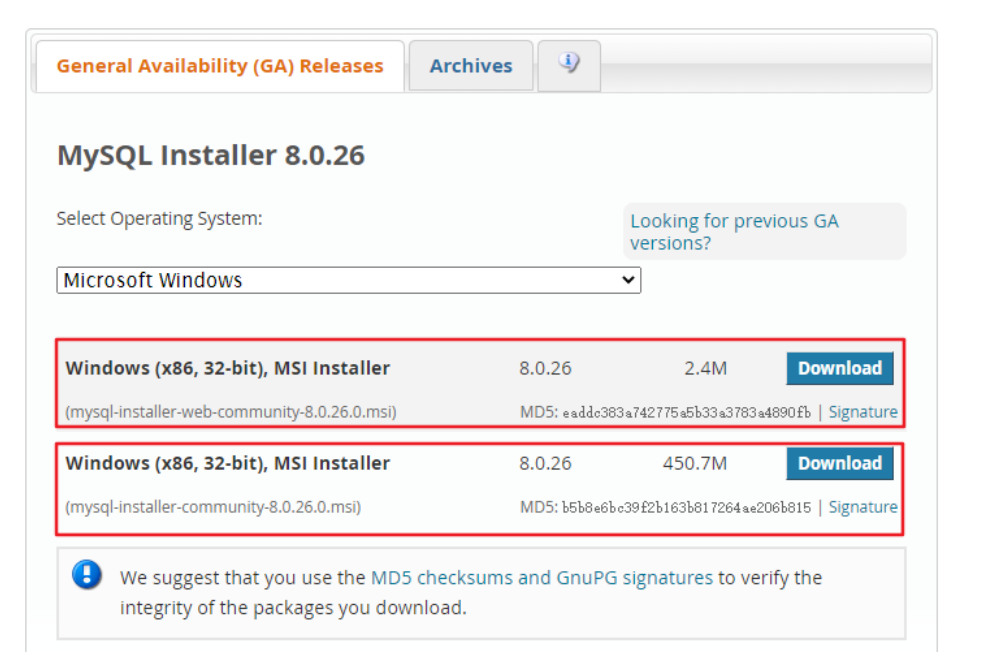Screen dimensions: 993x668
Task: Click filename (mysql-installer-community-8.0.26.0.msi)
Action: [213, 507]
